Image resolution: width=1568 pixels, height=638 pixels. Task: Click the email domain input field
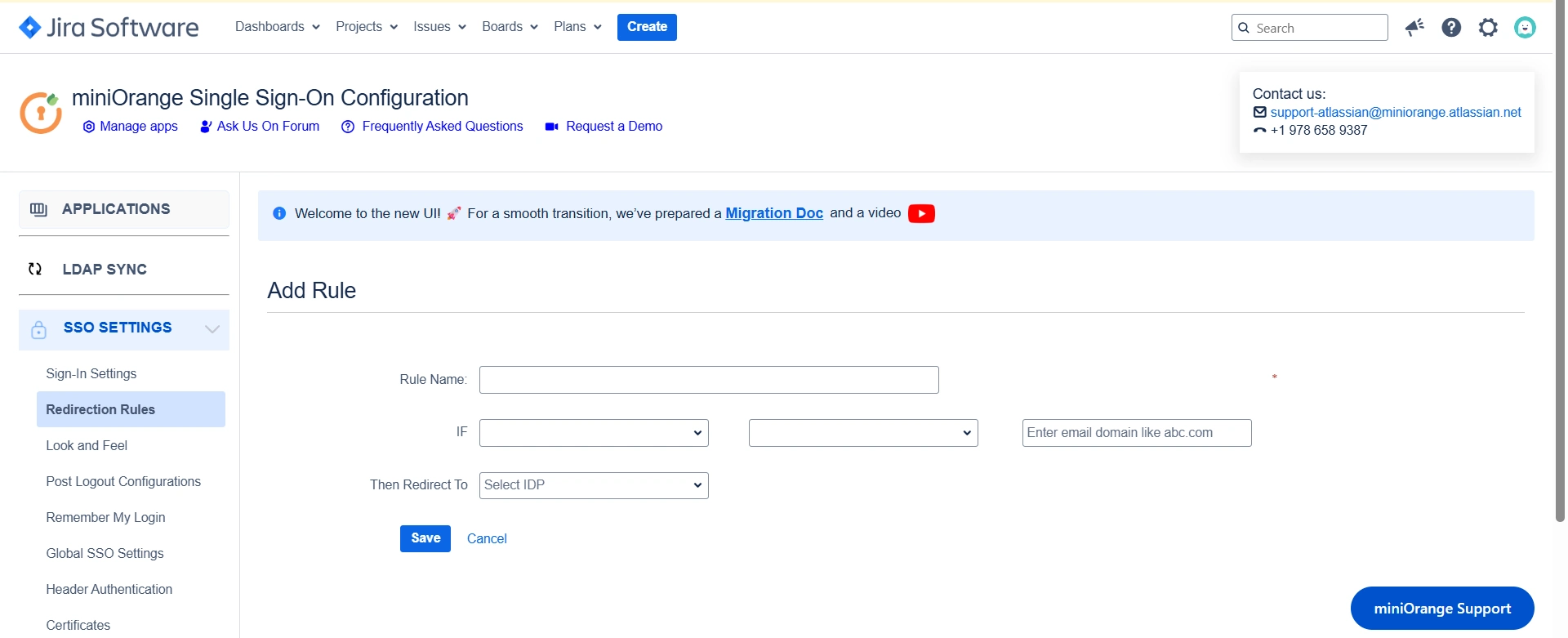click(1136, 433)
